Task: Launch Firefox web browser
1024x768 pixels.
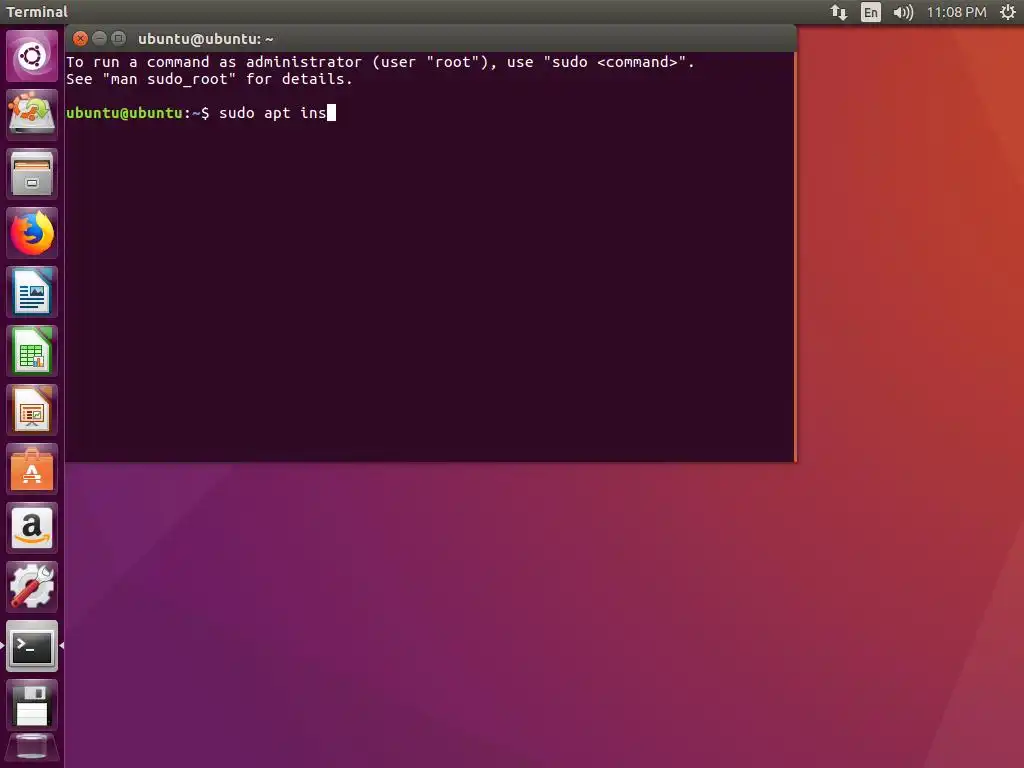Action: click(31, 233)
